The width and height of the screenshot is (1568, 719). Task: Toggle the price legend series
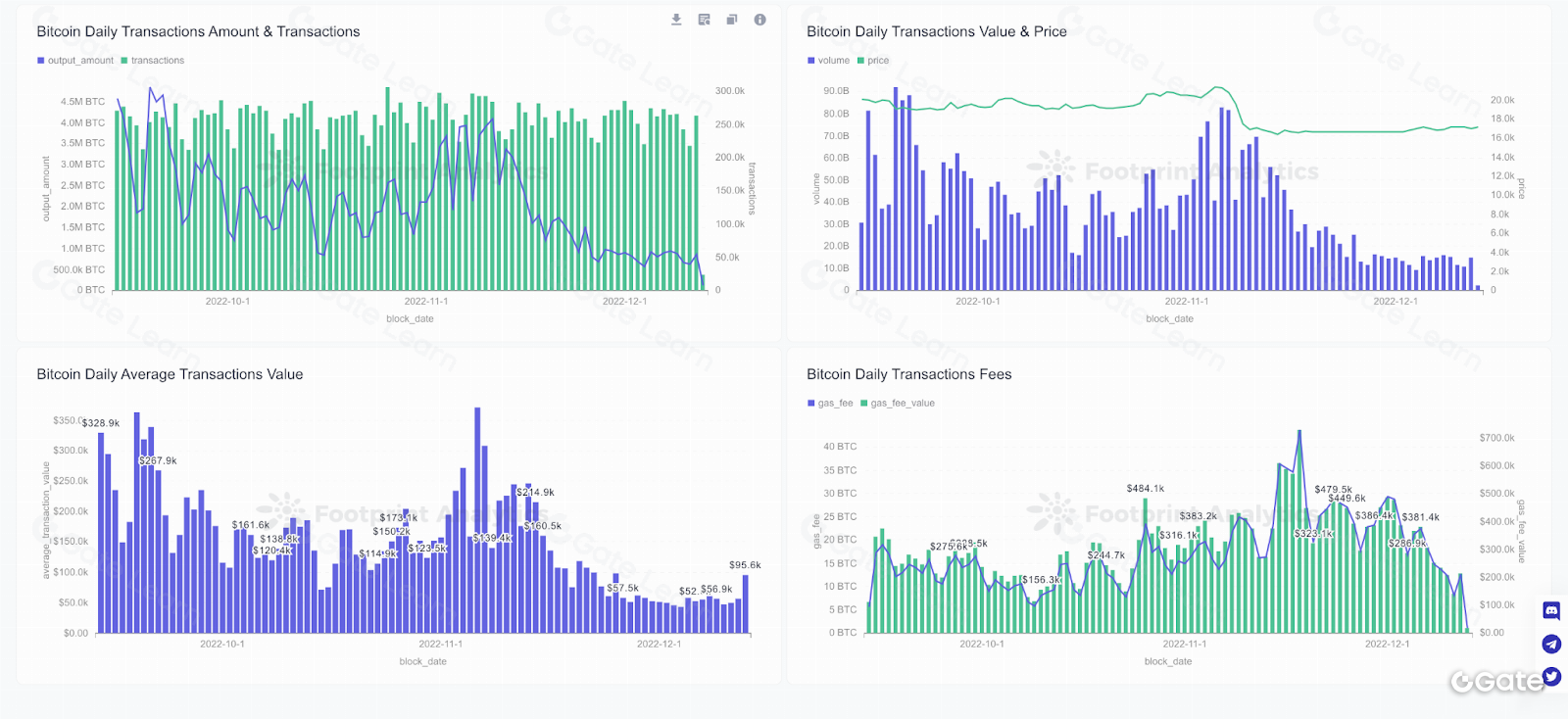[877, 61]
